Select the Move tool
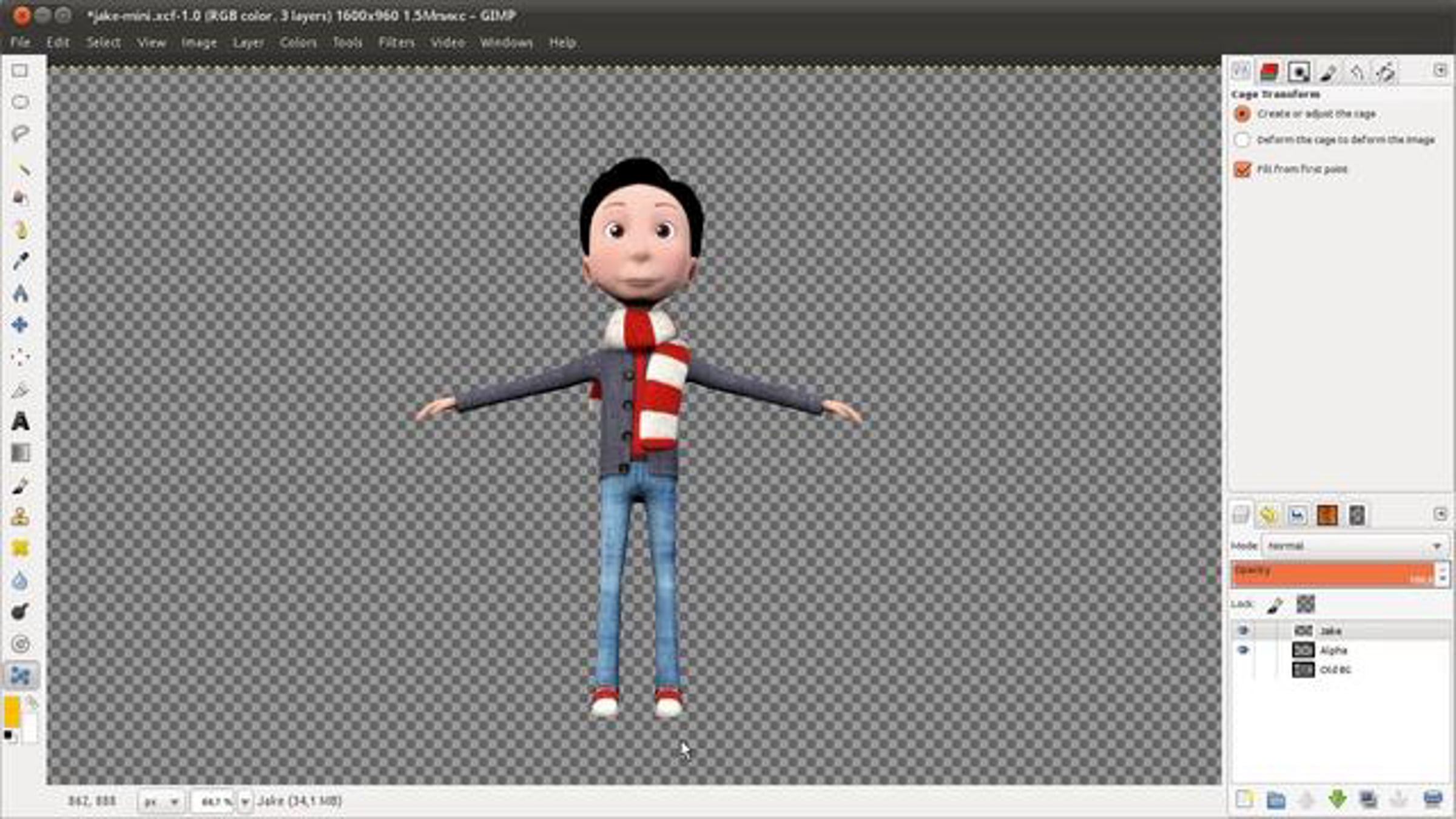1456x819 pixels. tap(20, 325)
